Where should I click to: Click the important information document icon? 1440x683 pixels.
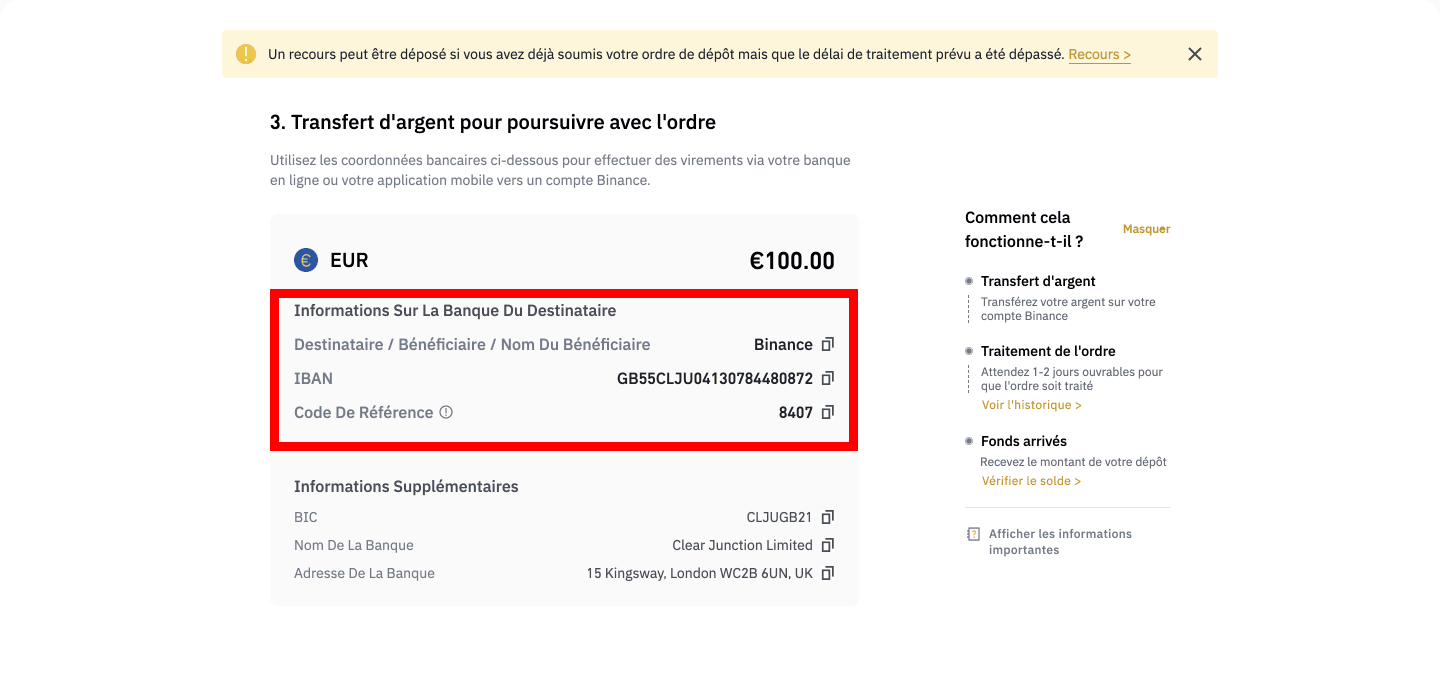pos(974,535)
